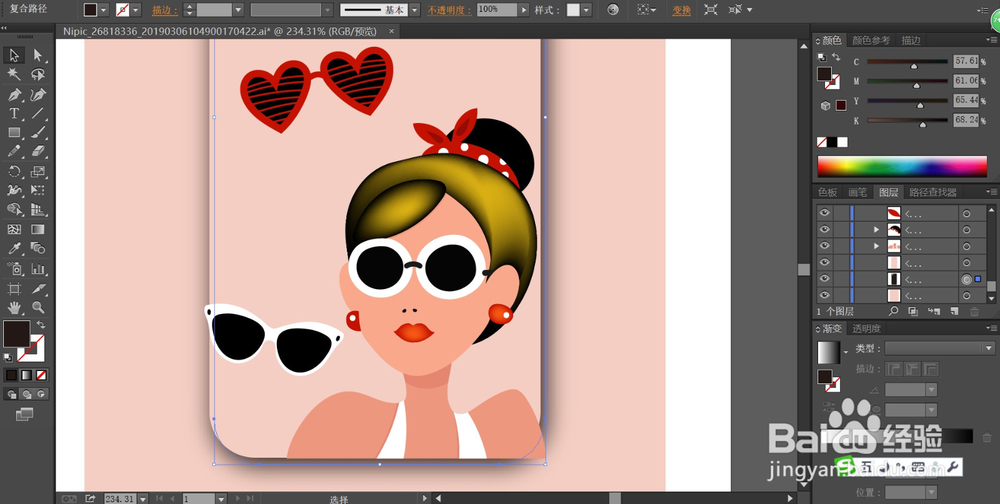Pick the Gradient tool in toolbox

pyautogui.click(x=38, y=229)
